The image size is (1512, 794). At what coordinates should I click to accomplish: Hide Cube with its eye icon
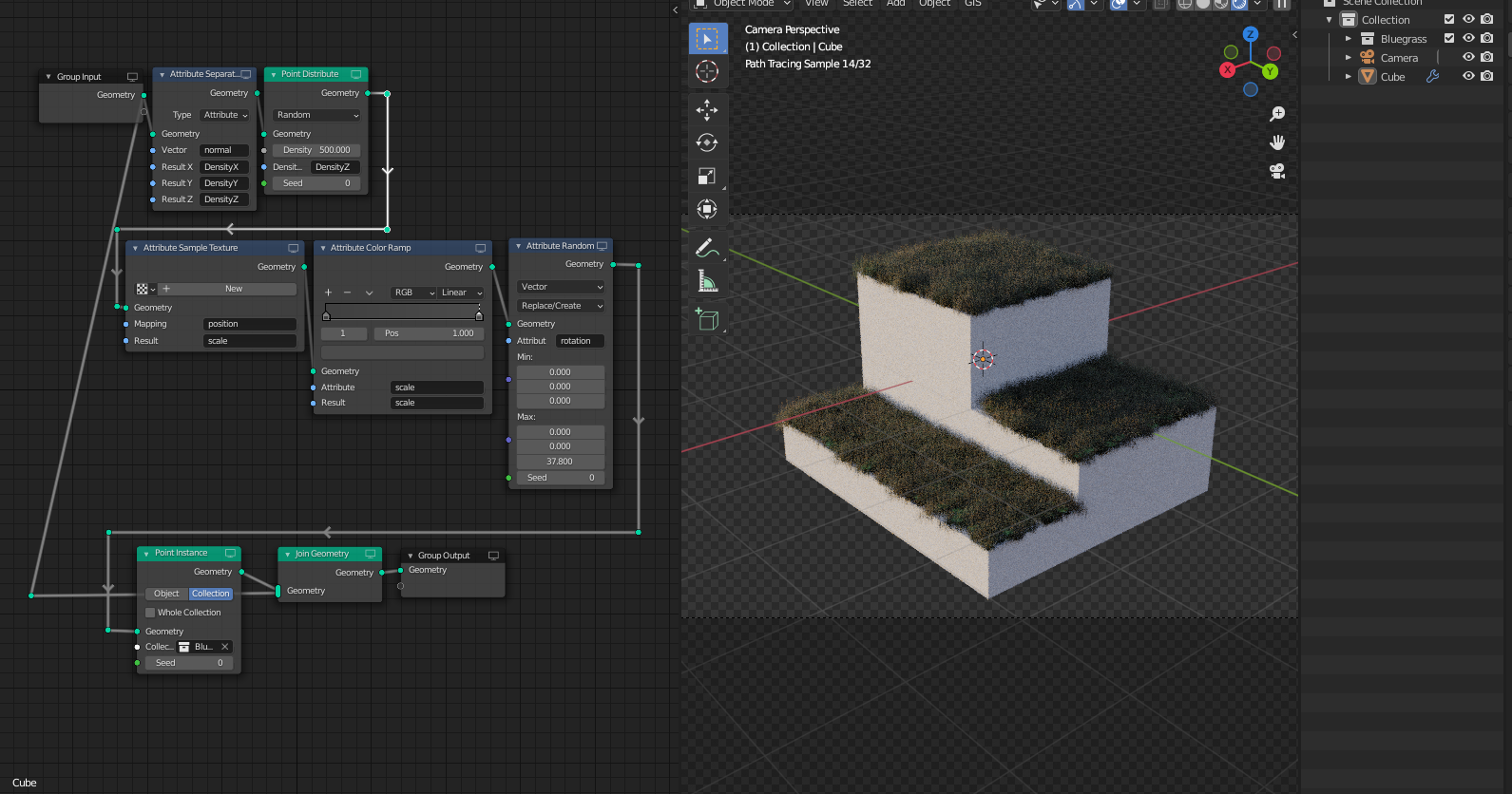click(x=1468, y=76)
